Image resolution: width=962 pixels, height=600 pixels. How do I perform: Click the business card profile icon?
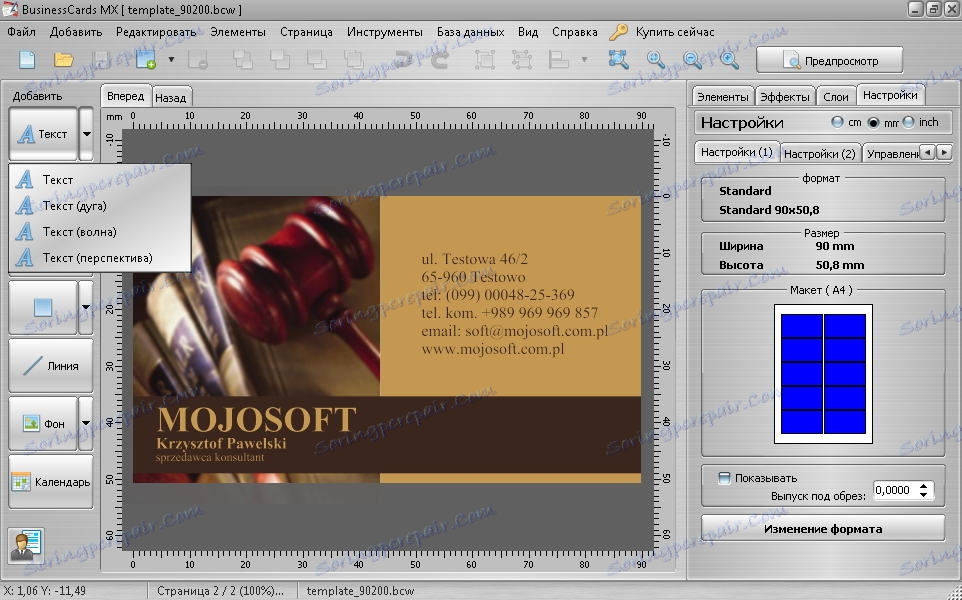25,545
